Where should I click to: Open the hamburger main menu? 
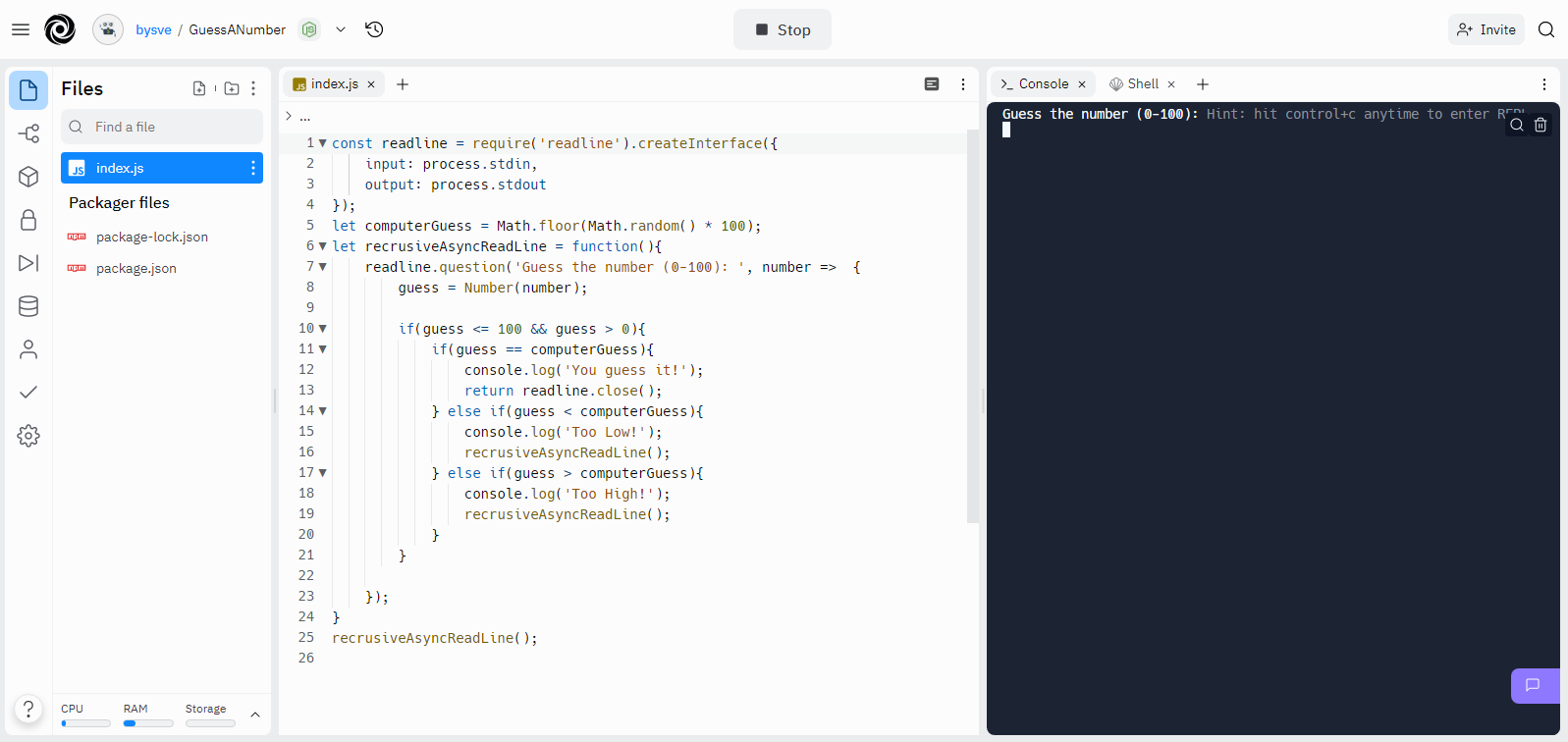pos(21,29)
